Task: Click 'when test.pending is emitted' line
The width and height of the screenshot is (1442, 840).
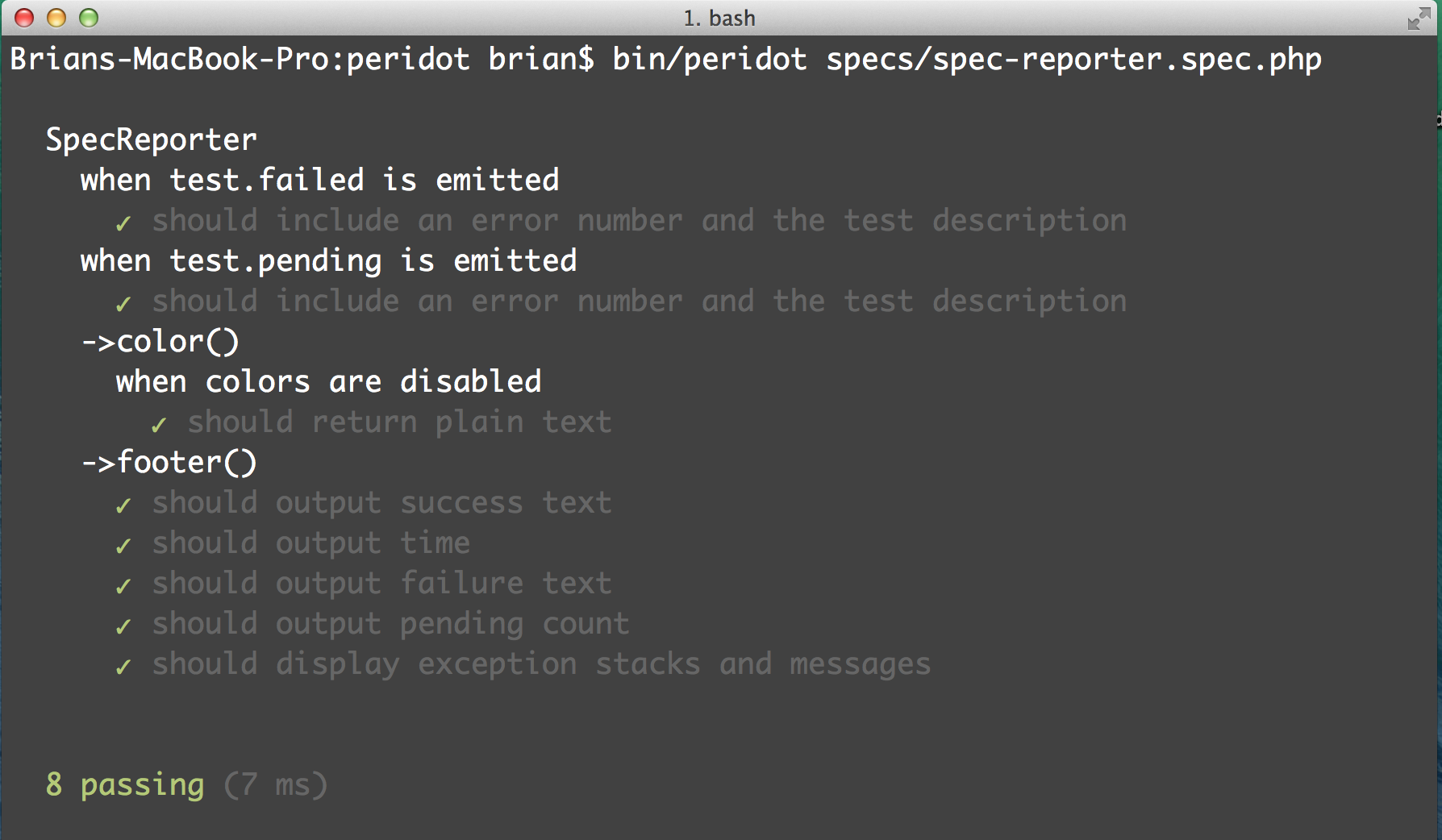Action: [x=328, y=261]
